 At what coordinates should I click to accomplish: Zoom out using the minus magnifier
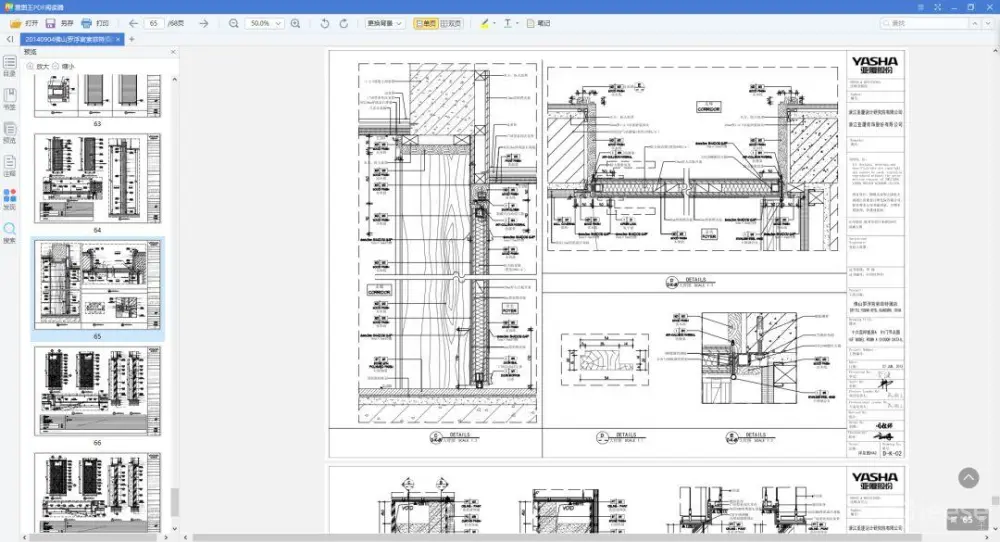[x=233, y=22]
